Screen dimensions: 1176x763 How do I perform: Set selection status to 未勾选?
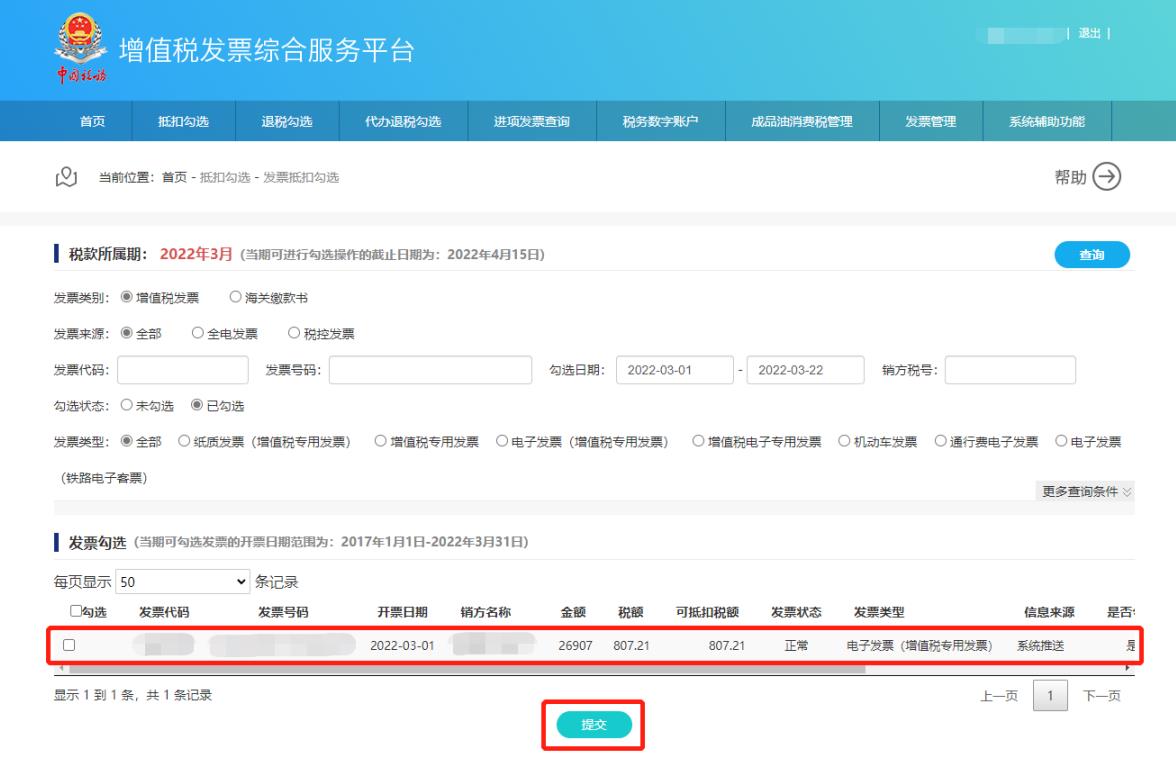126,406
